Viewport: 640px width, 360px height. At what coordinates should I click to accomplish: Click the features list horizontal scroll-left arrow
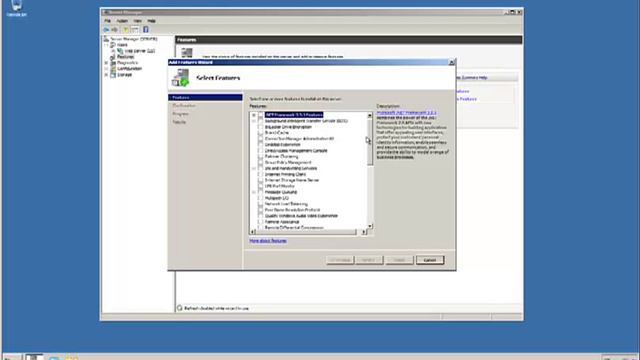coord(253,232)
